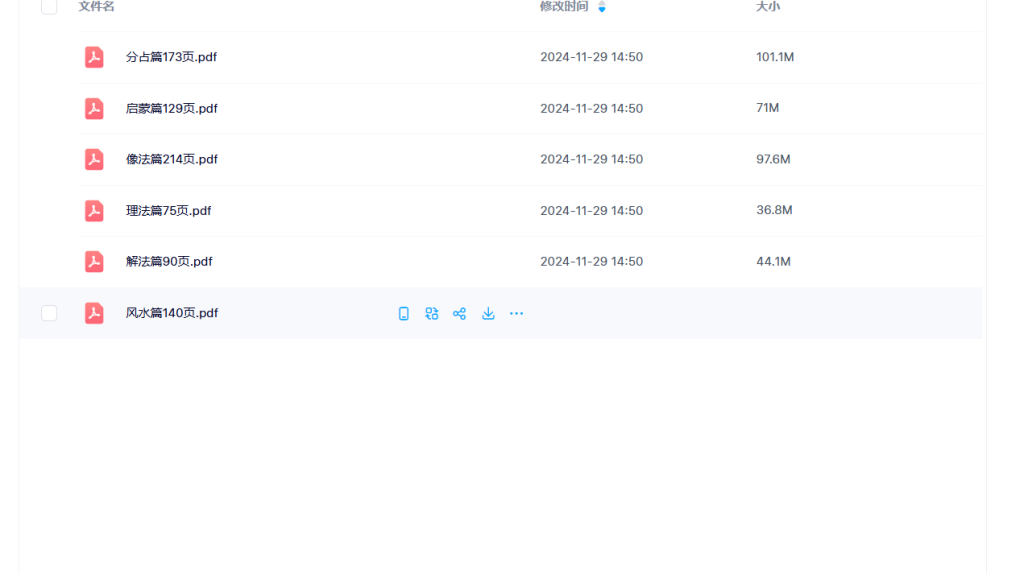
Task: Click the PDF icon of 分占篇173页.pdf
Action: point(94,57)
